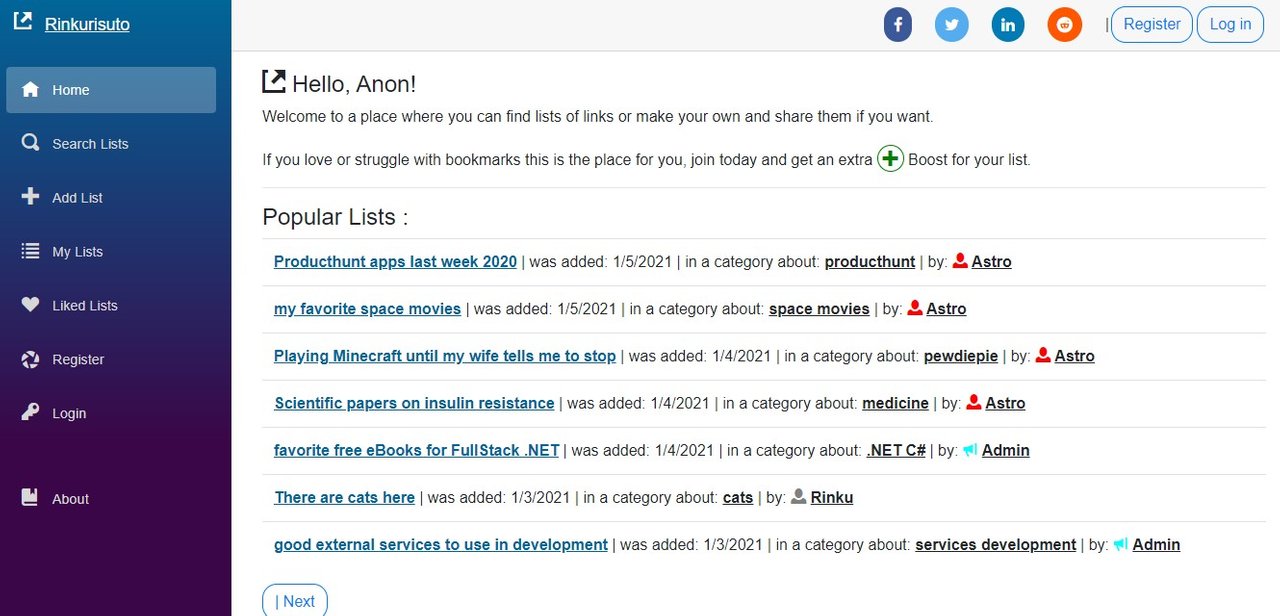Click the external-link icon beside Hello, Anon!
Image resolution: width=1280 pixels, height=616 pixels.
273,81
